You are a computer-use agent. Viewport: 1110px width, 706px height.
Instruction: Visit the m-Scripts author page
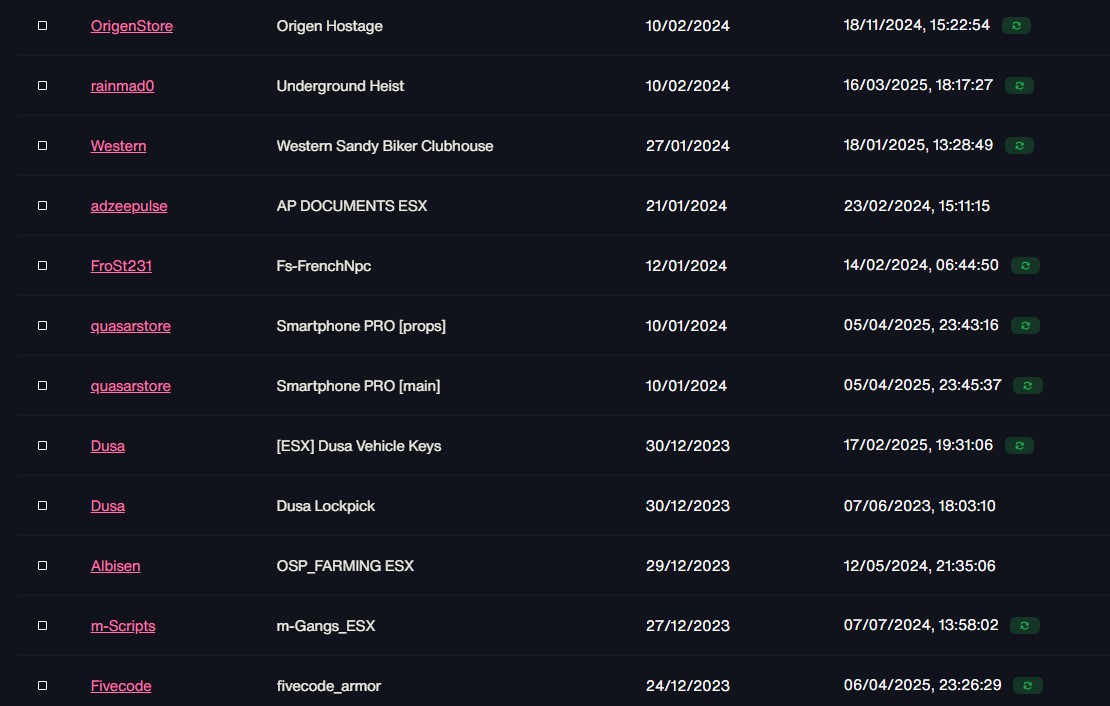pos(123,626)
